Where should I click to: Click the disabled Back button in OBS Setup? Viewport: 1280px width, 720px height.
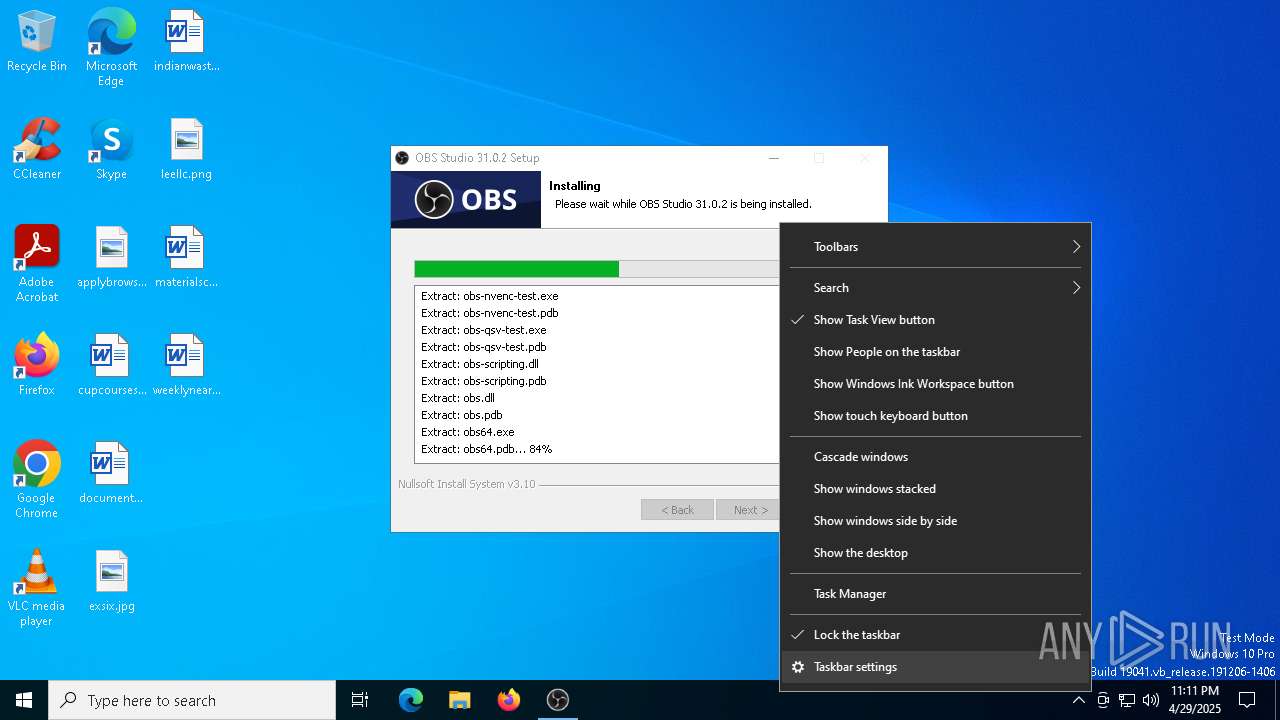point(677,510)
